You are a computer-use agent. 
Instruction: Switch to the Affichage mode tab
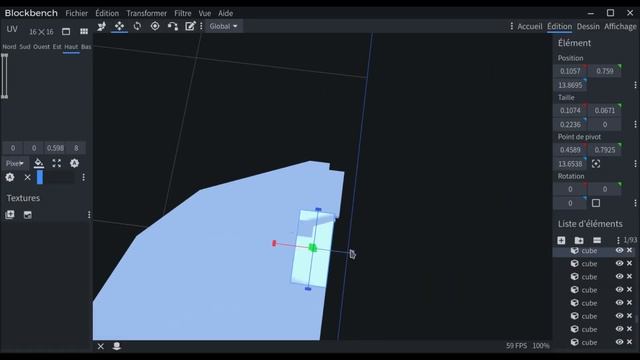(620, 26)
